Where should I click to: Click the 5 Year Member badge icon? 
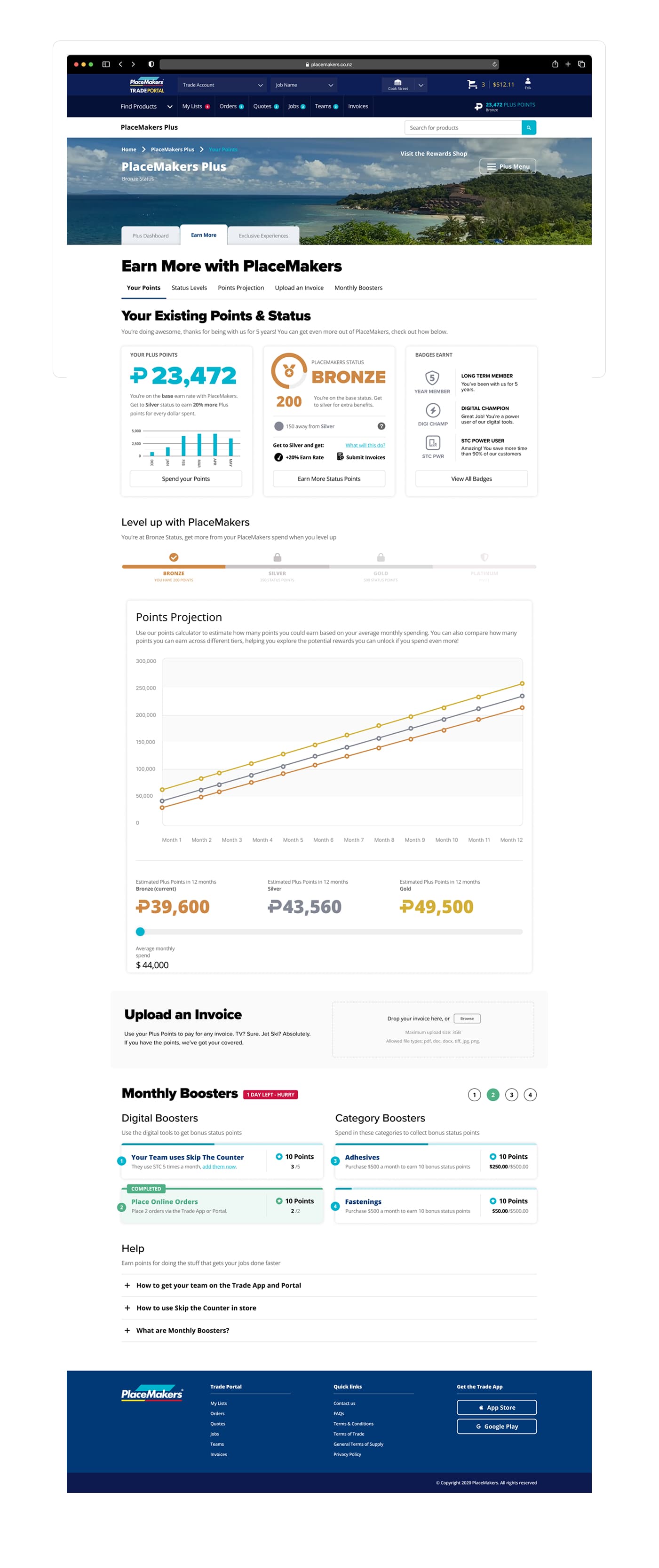(x=432, y=378)
